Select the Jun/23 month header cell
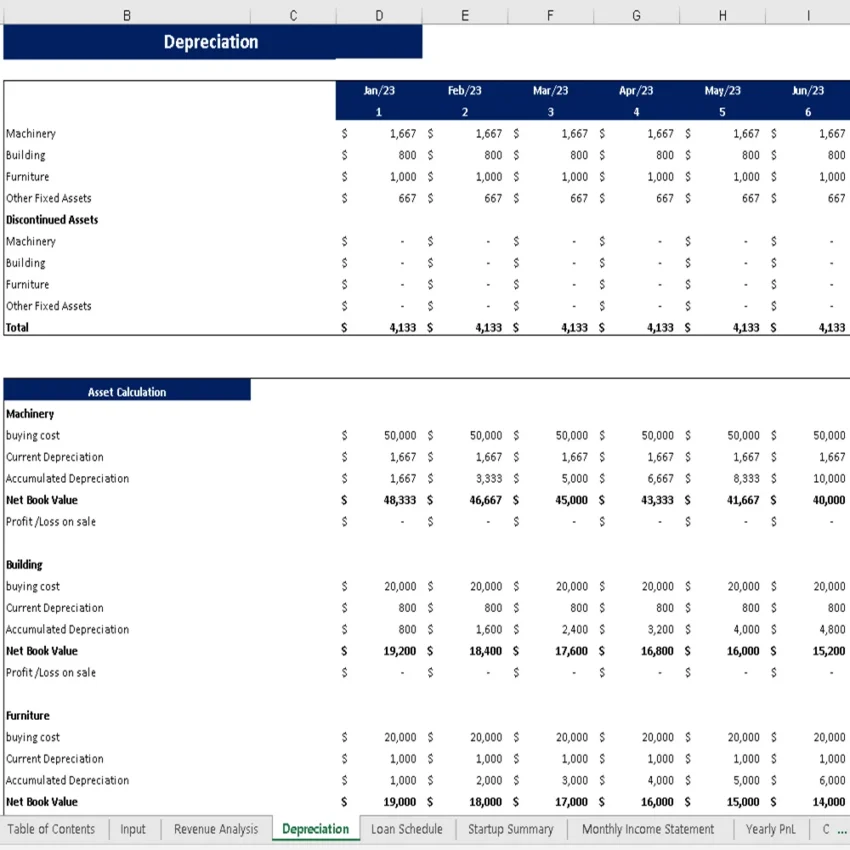 pyautogui.click(x=808, y=89)
